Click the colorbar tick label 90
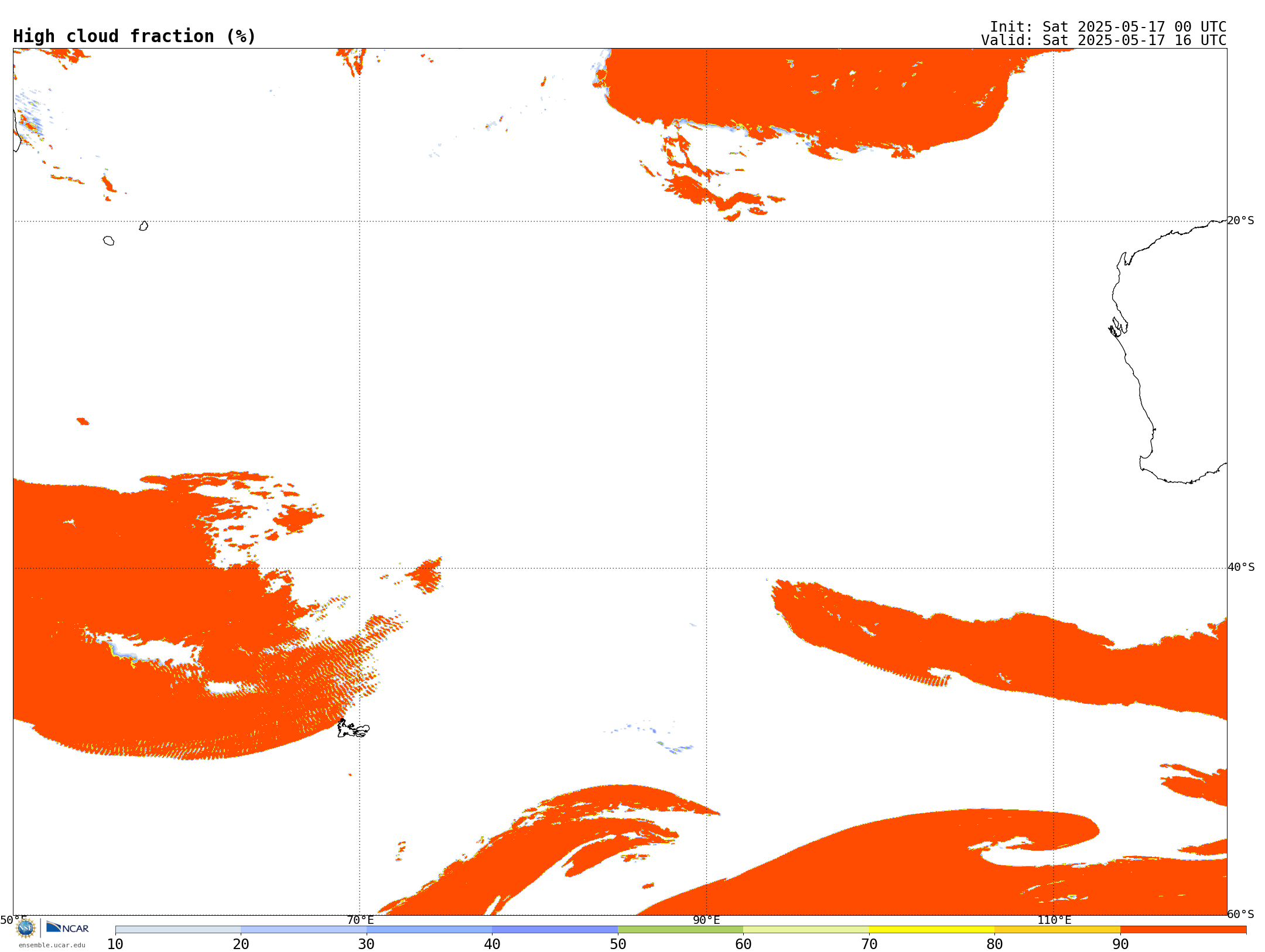 (1120, 944)
